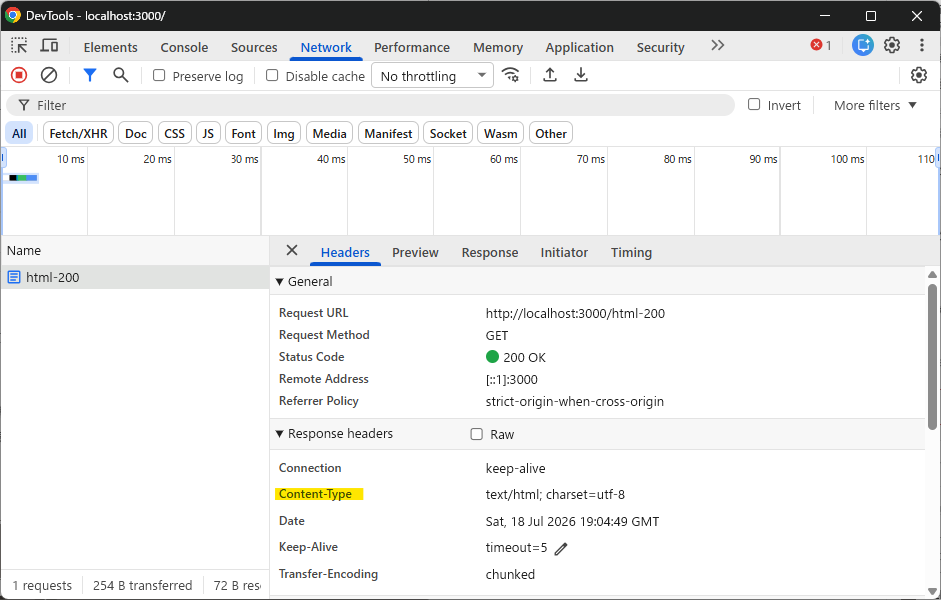Screen dimensions: 941x600
Task: Open the No throttling dropdown
Action: 432,76
